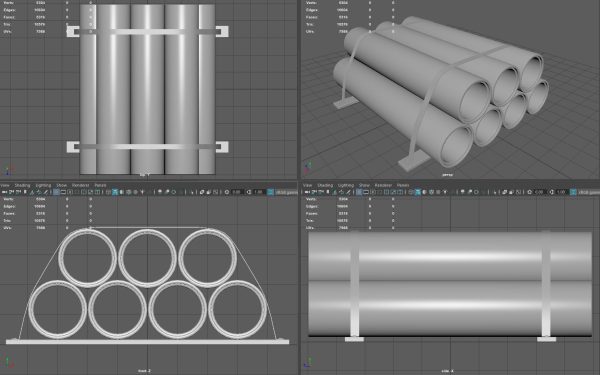Open View menu of front view panel
This screenshot has width=600, height=375.
click(5, 185)
